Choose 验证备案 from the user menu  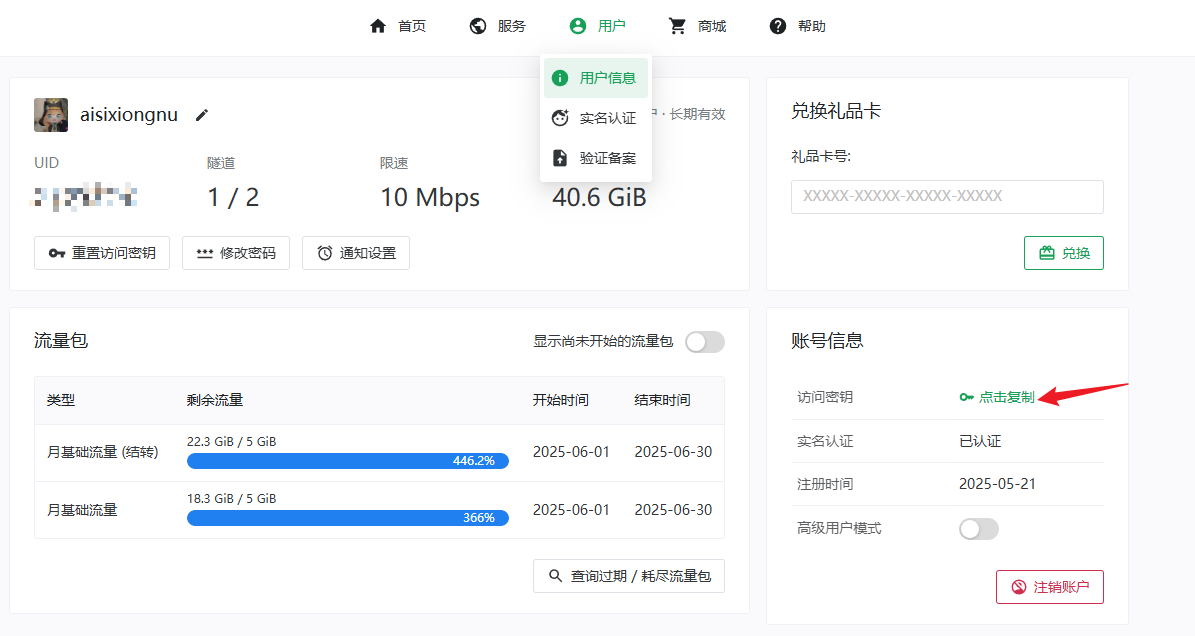596,158
